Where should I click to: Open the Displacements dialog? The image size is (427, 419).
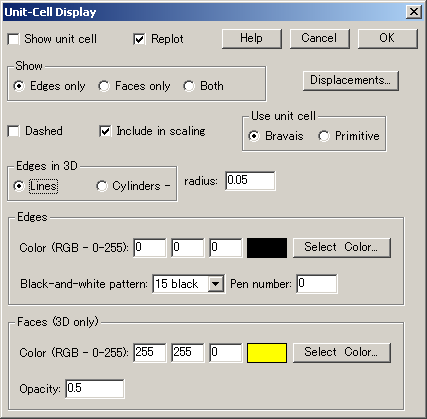351,80
